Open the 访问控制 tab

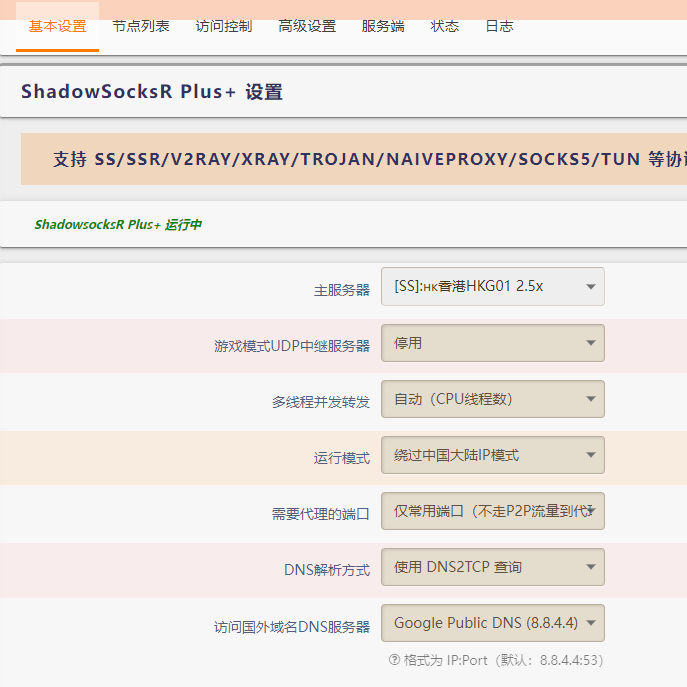tap(224, 27)
